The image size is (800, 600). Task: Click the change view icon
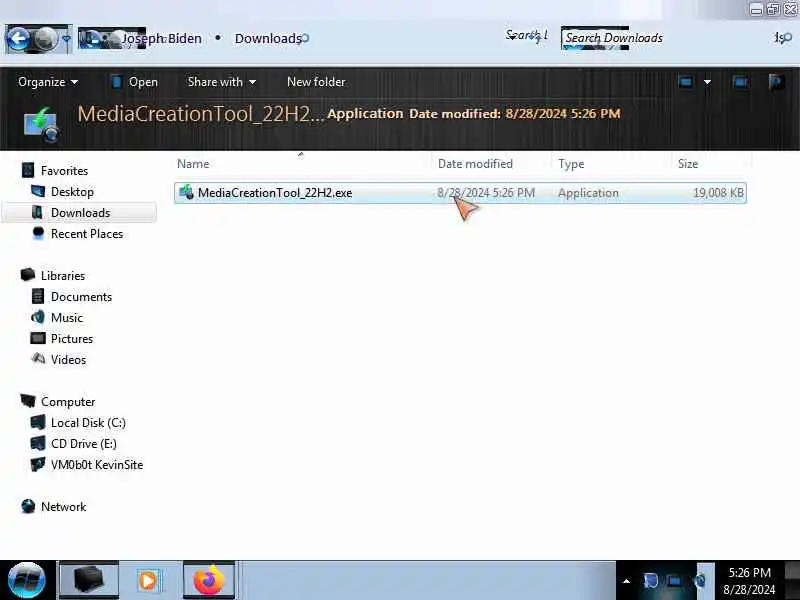tap(686, 82)
